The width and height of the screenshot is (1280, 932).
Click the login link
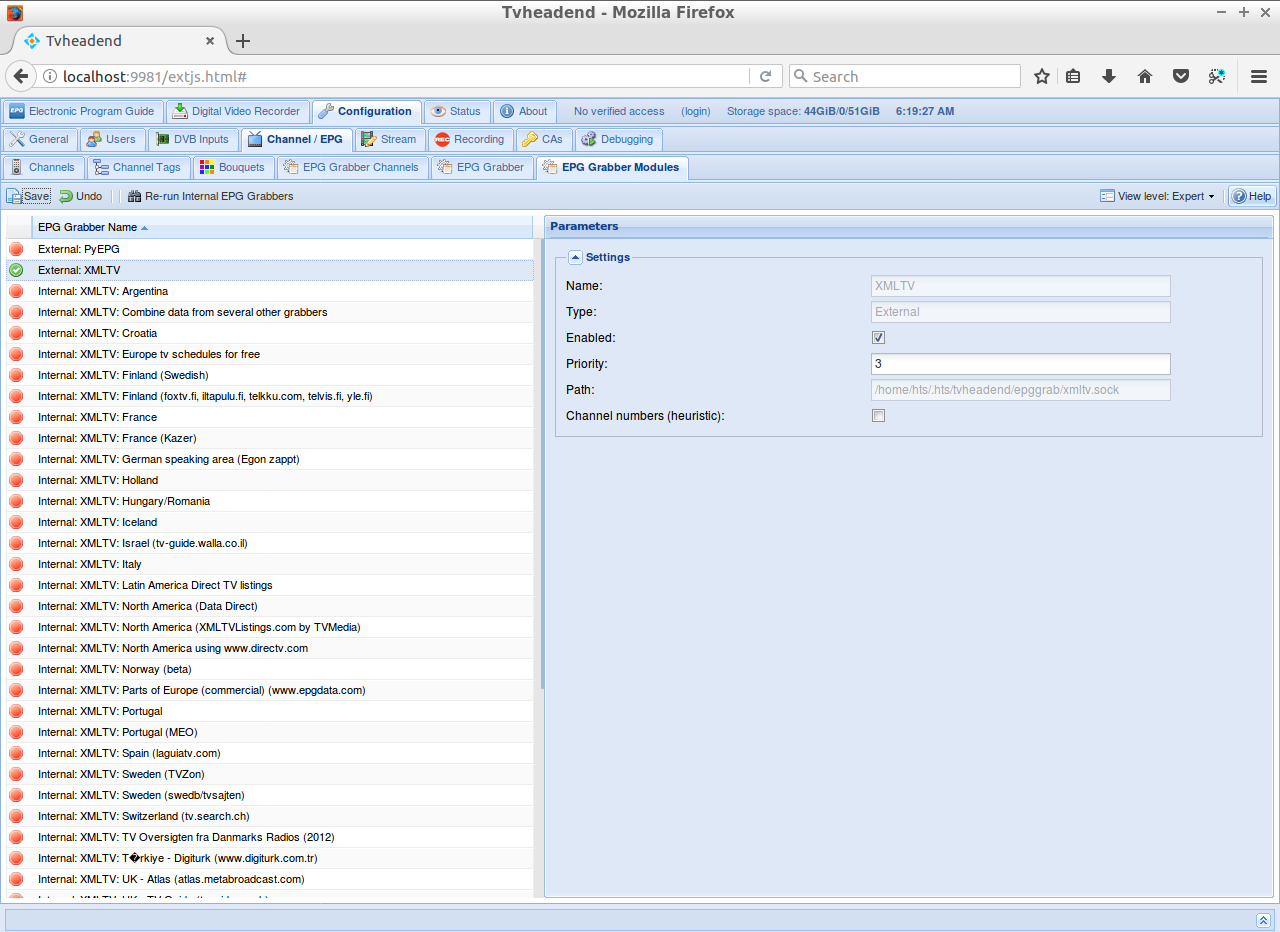tap(695, 111)
